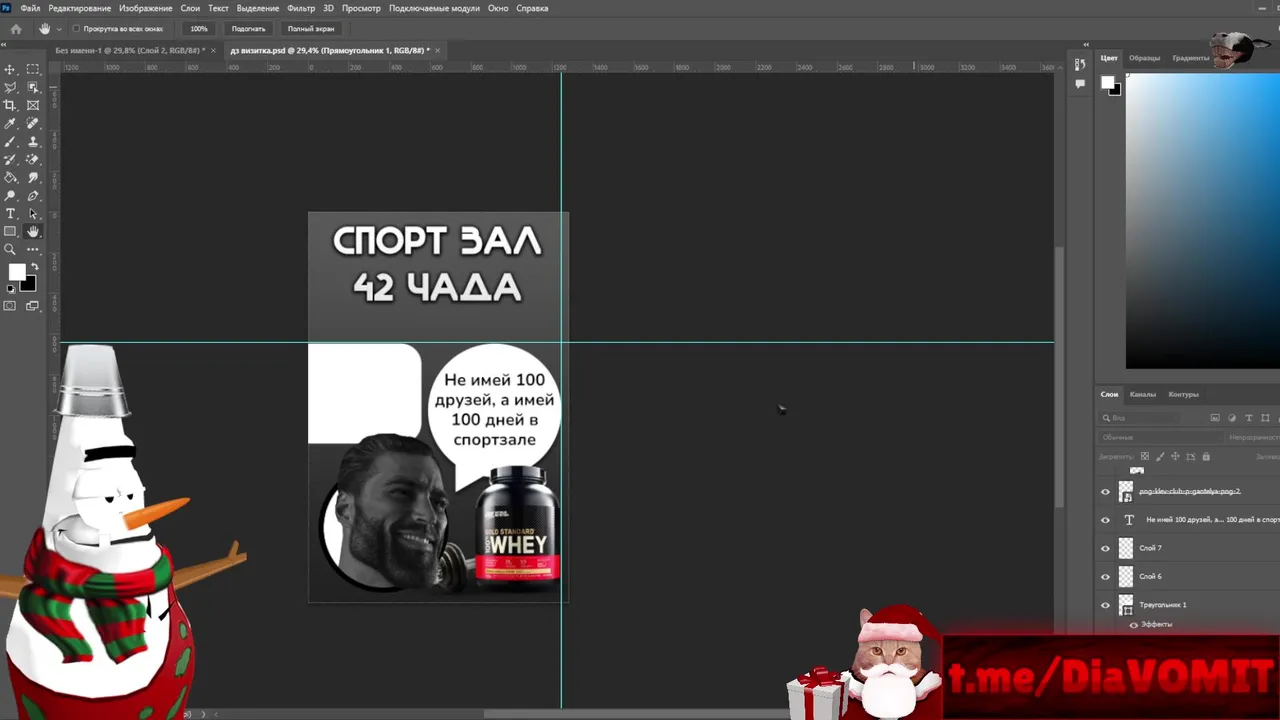Viewport: 1280px width, 720px height.
Task: Switch to the Образцы panel tab
Action: (1145, 58)
